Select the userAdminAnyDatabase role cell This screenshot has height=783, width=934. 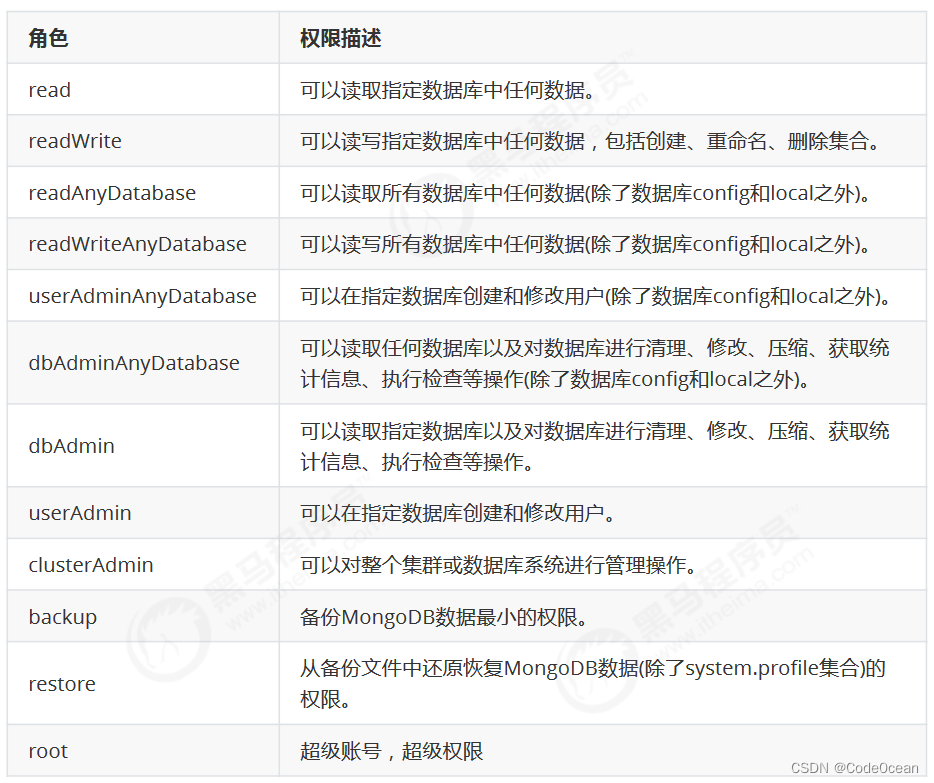click(142, 296)
